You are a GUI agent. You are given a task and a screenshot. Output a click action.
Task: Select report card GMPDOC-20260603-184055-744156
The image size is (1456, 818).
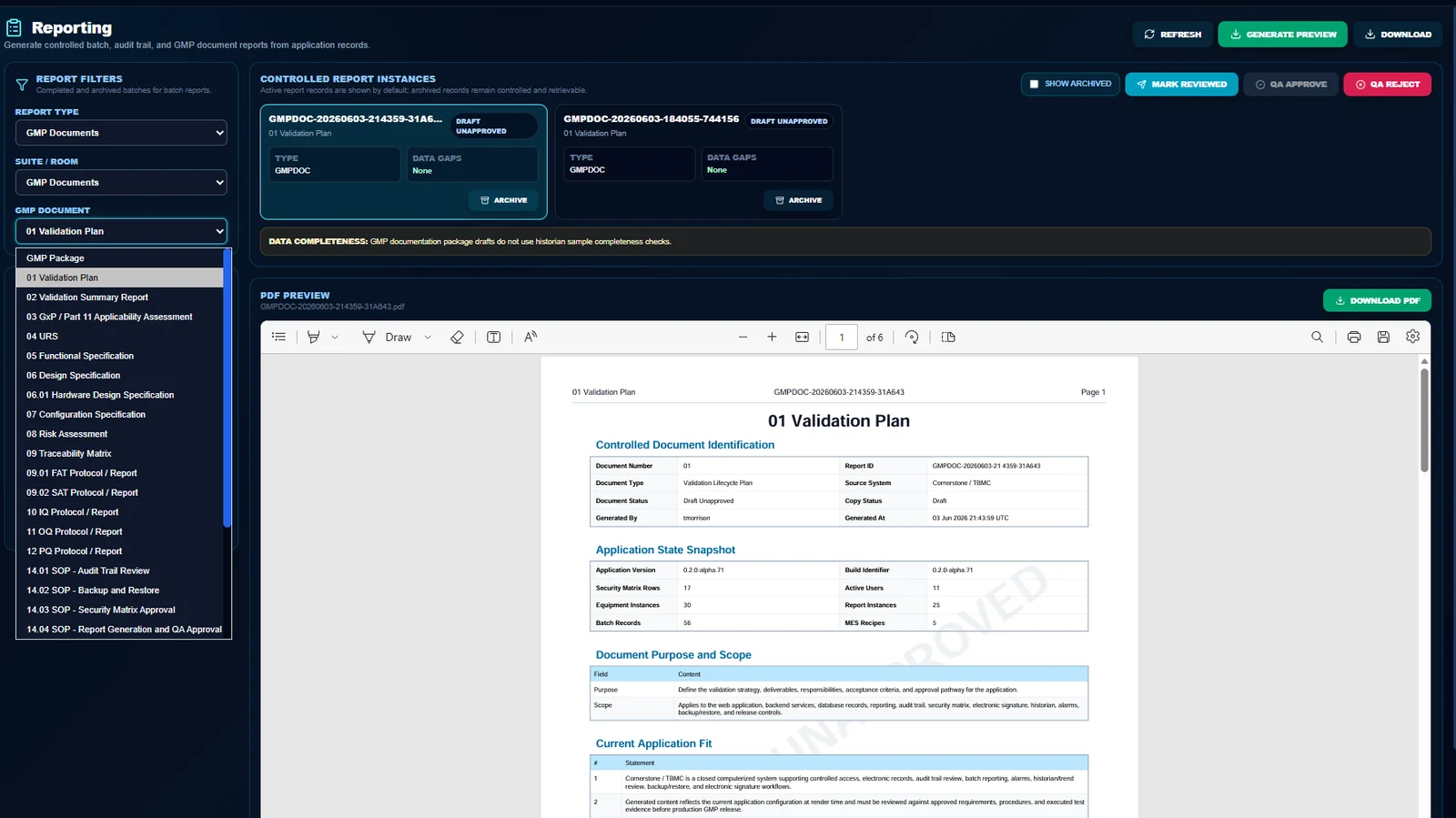point(698,162)
